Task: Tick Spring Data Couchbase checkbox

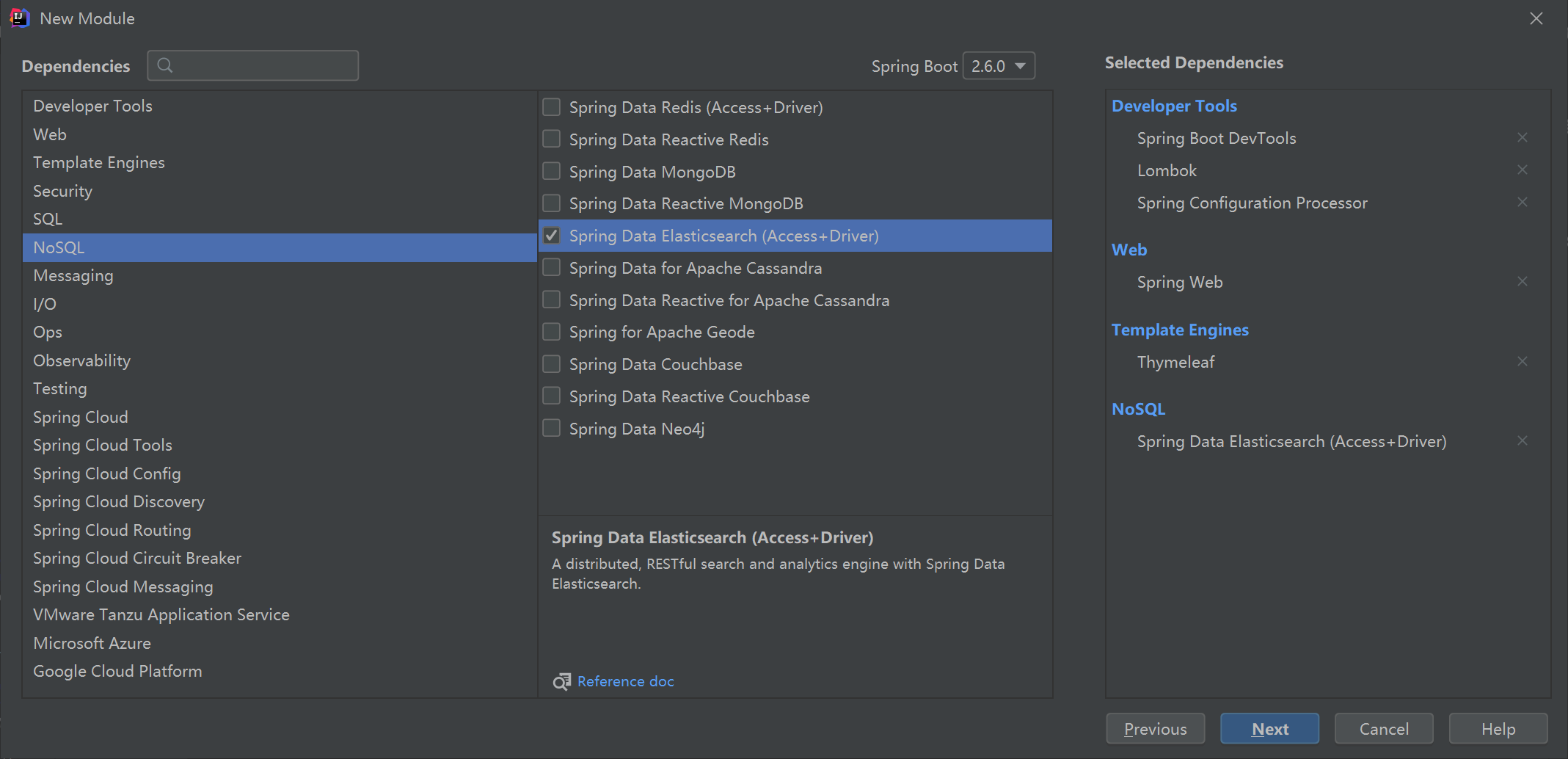Action: (x=551, y=364)
